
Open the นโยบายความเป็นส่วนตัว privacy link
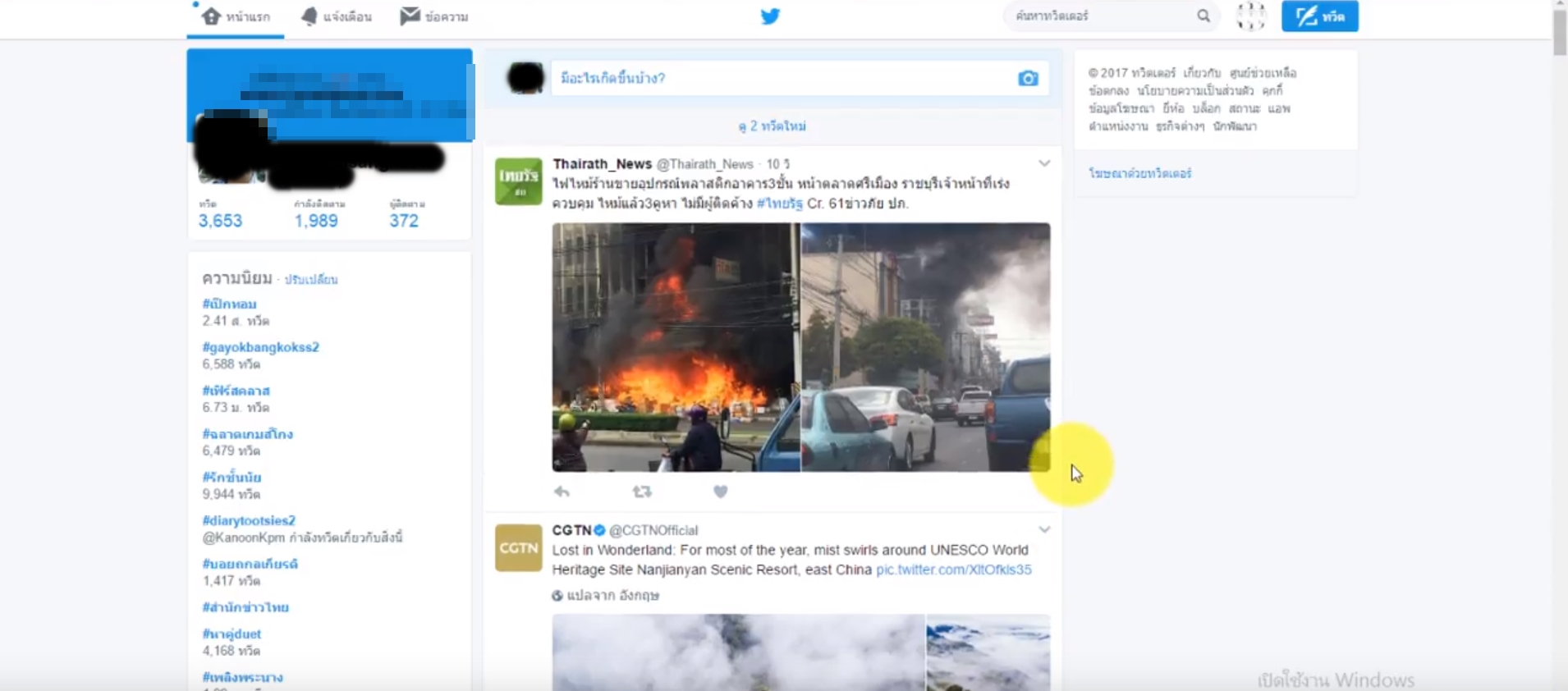tap(1194, 90)
